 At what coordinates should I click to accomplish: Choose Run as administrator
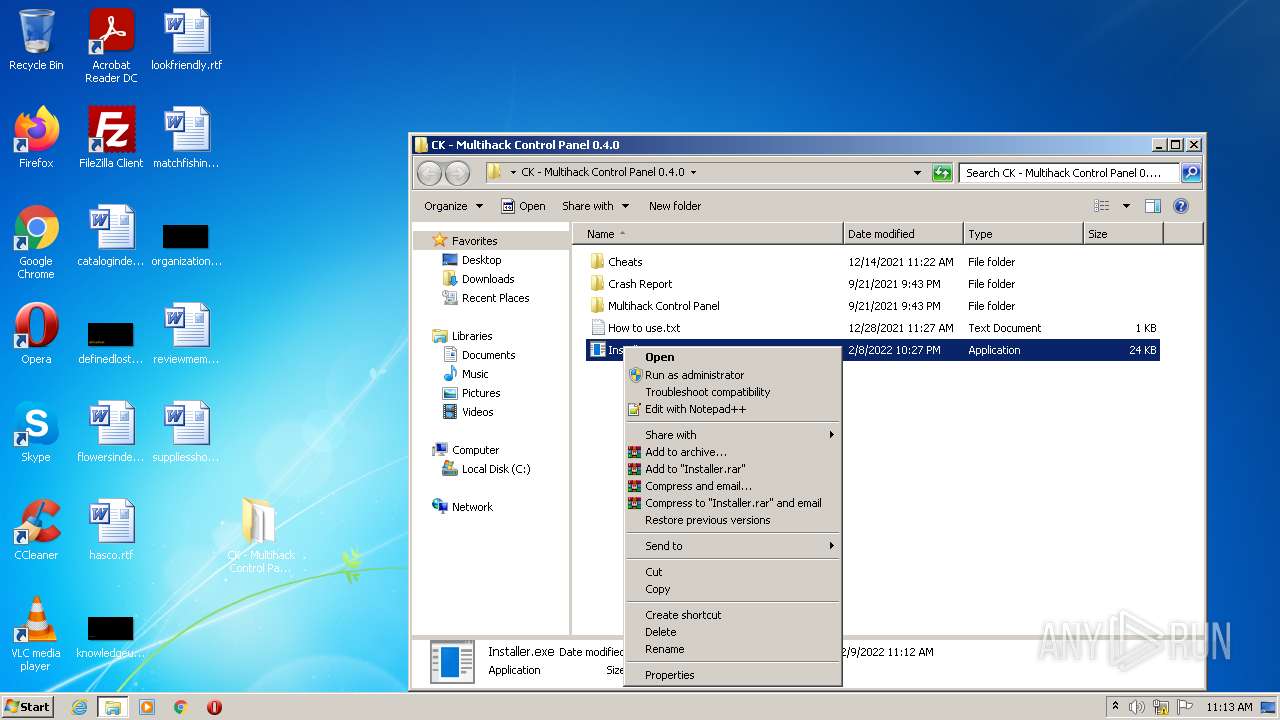pos(733,375)
